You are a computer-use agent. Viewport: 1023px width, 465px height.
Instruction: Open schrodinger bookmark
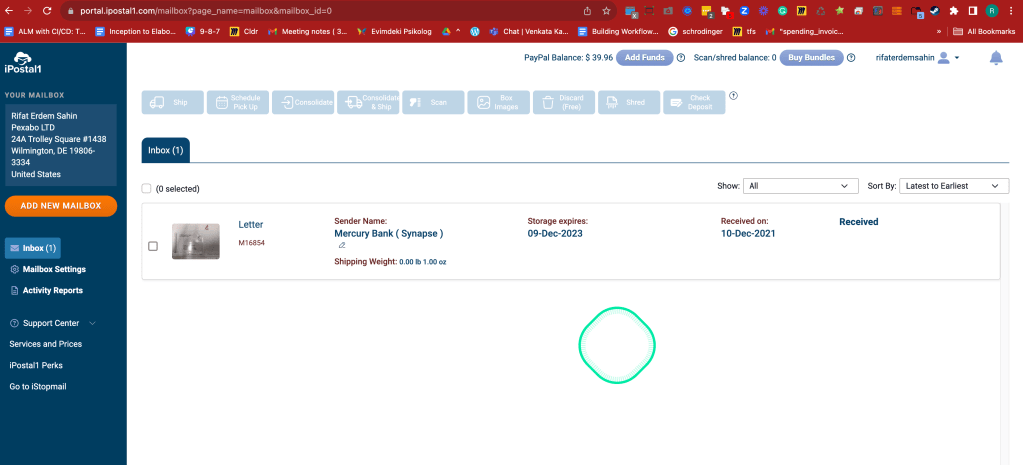[x=695, y=31]
